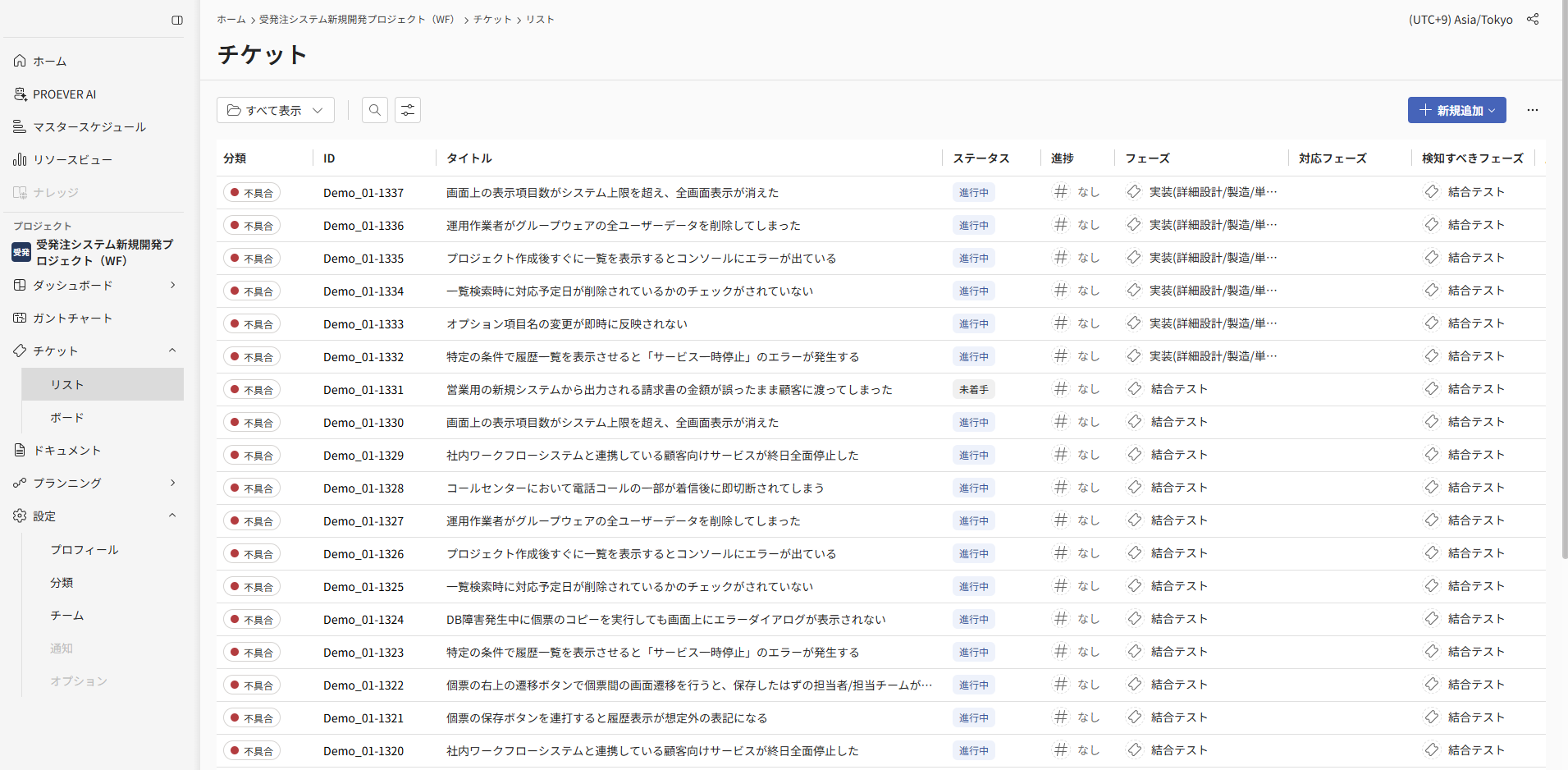Open リソースビュー chart view
Screen dimensions: 1568x770
tap(72, 160)
